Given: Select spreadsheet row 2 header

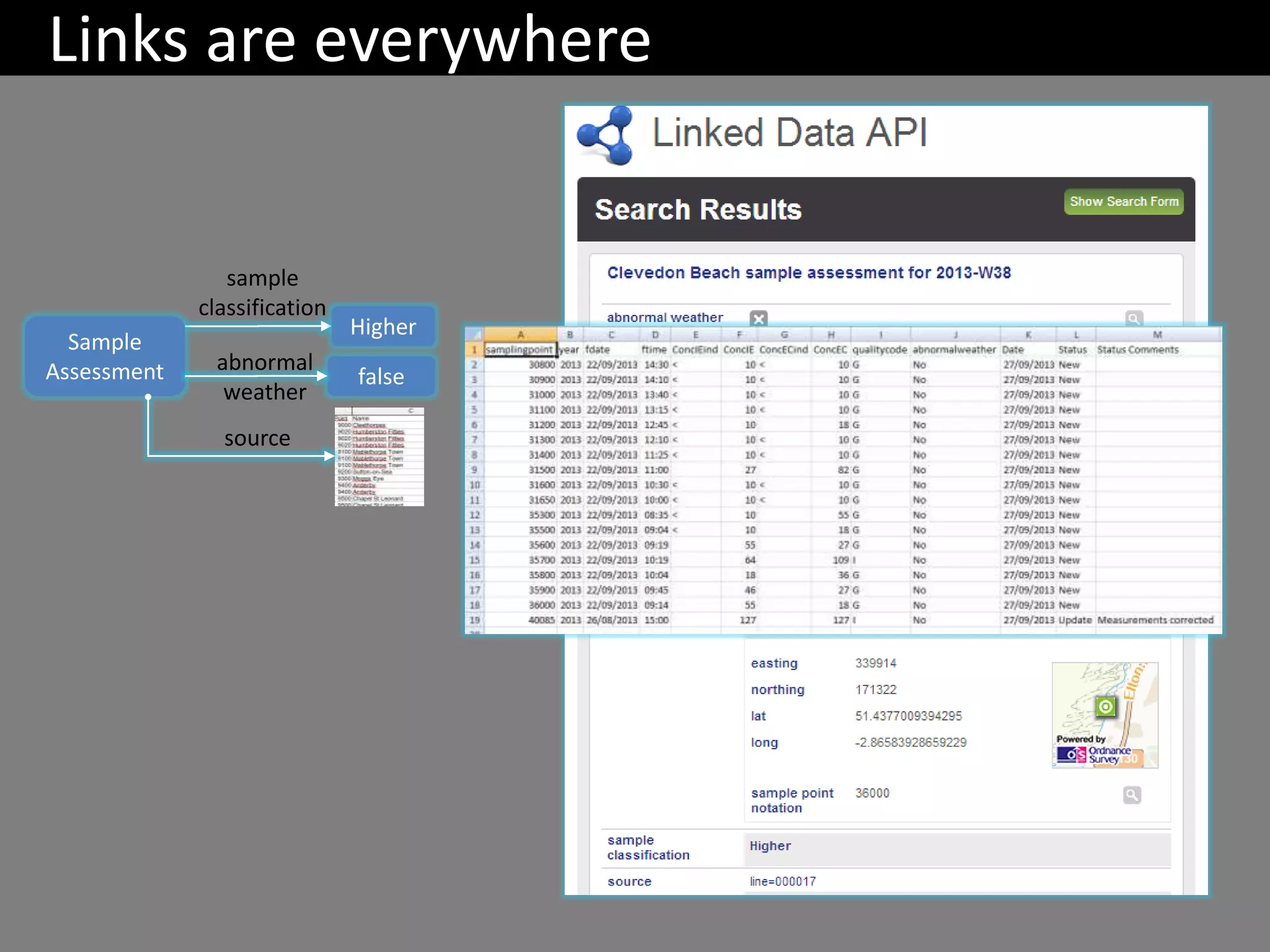Looking at the screenshot, I should tap(474, 365).
